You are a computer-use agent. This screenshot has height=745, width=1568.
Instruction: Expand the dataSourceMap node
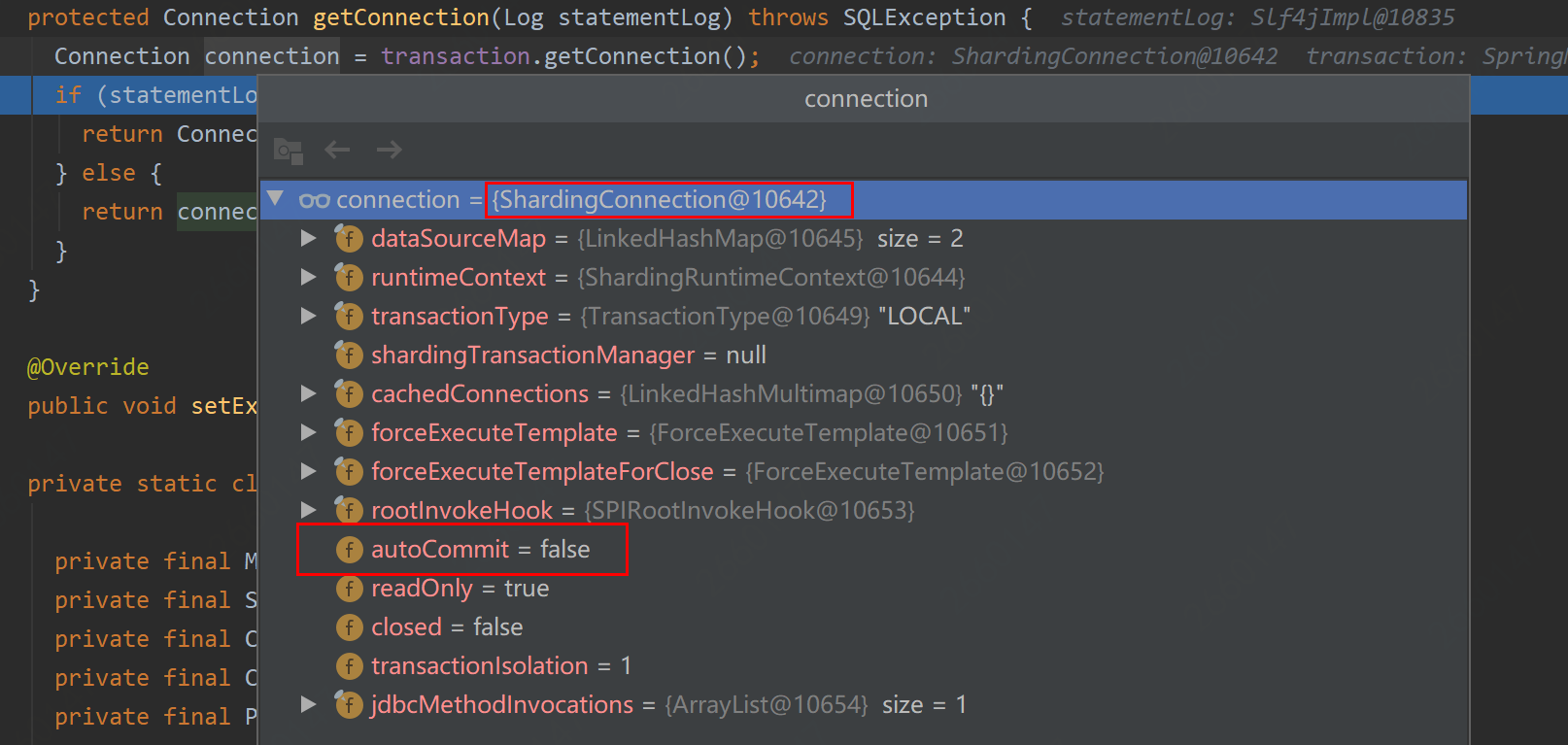click(309, 239)
